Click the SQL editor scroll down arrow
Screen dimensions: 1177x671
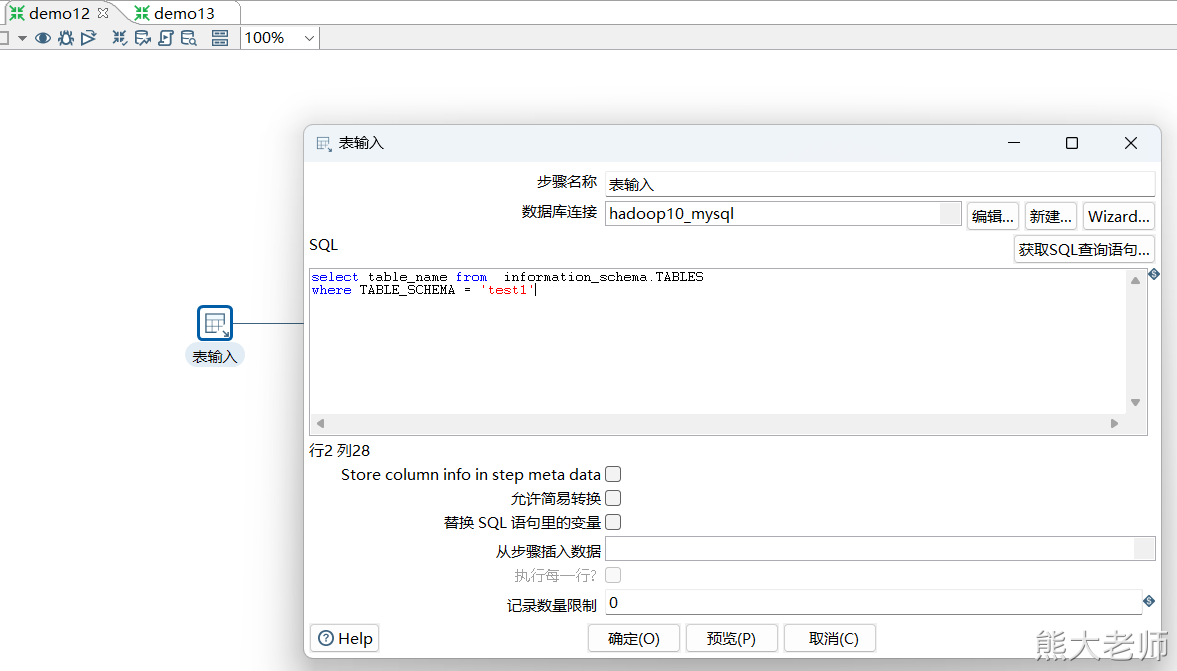tap(1135, 403)
